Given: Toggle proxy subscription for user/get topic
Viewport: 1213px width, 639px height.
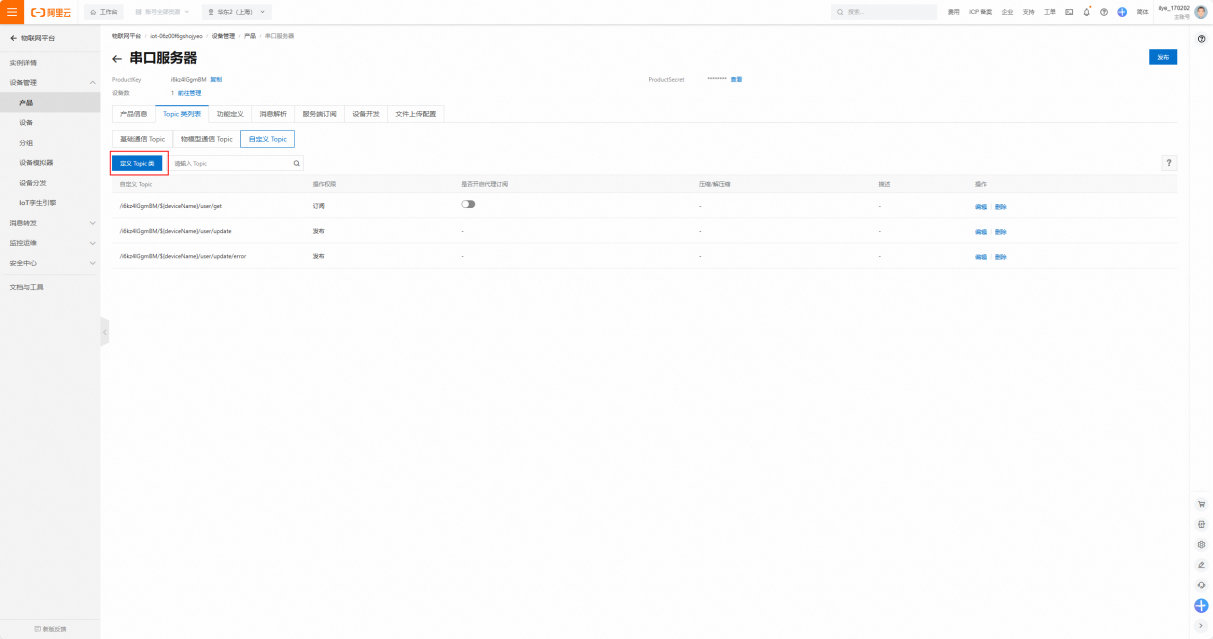Looking at the screenshot, I should click(x=468, y=204).
